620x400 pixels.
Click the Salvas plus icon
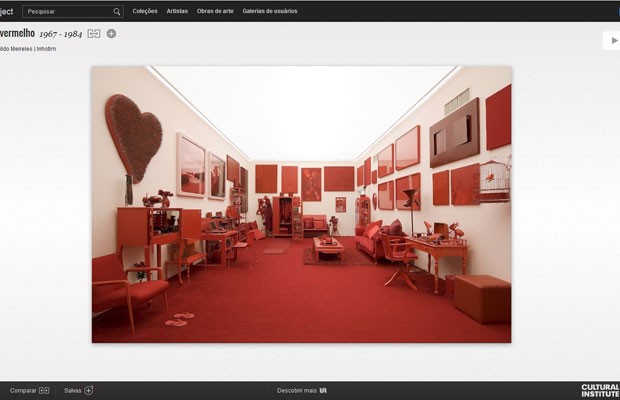coord(89,390)
